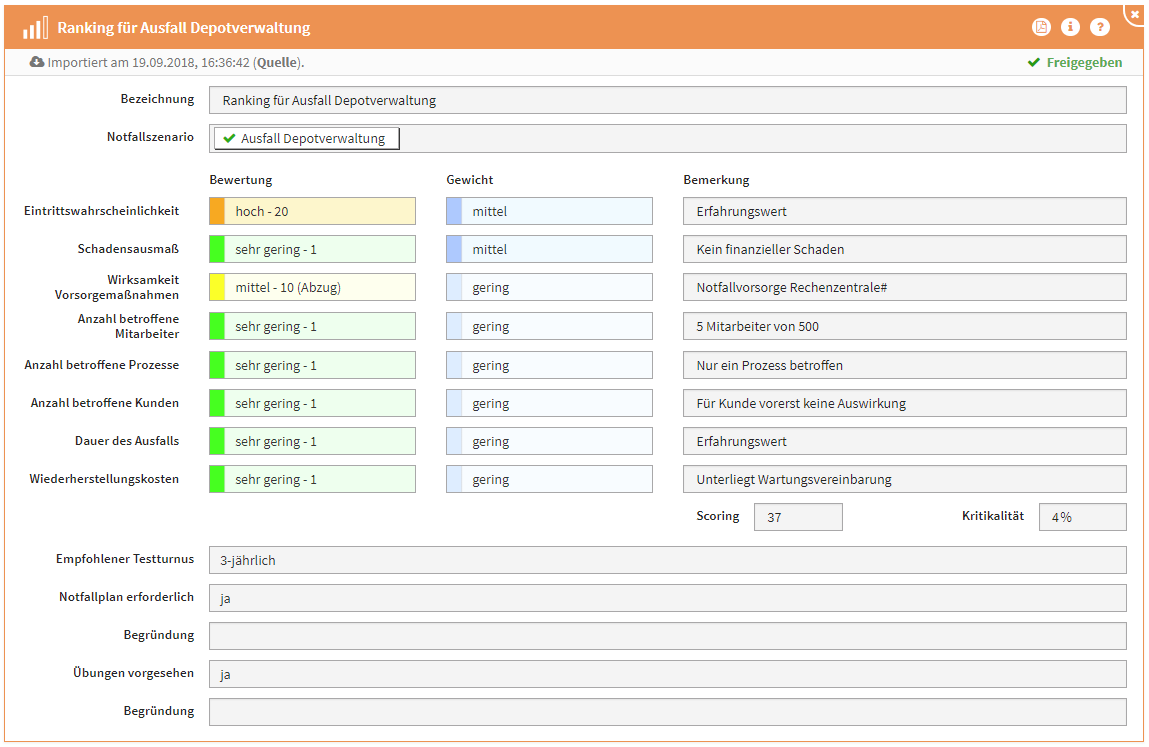Click the checkmark inside the Notfallszenario button
The image size is (1149, 747).
coord(229,139)
